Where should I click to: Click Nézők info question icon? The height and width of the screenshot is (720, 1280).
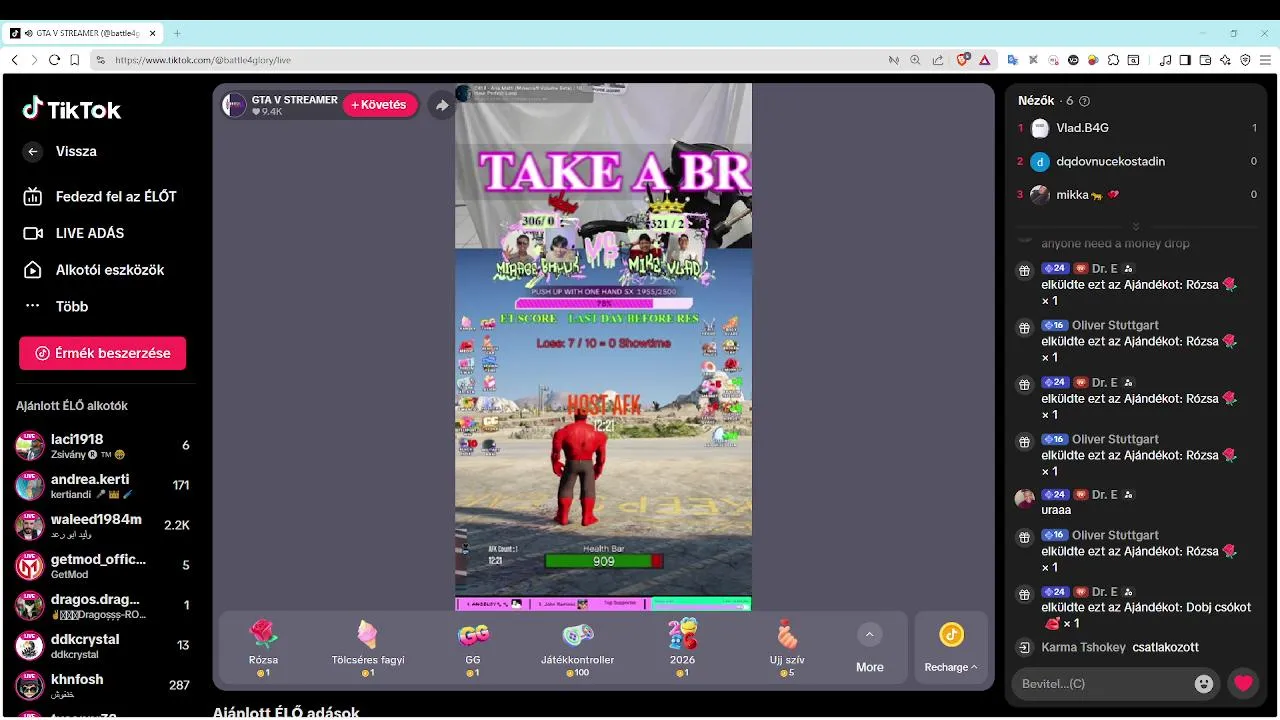pos(1085,101)
